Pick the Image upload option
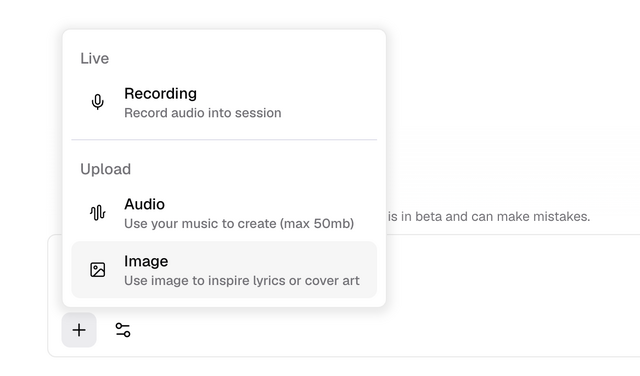The width and height of the screenshot is (640, 376). 224,269
